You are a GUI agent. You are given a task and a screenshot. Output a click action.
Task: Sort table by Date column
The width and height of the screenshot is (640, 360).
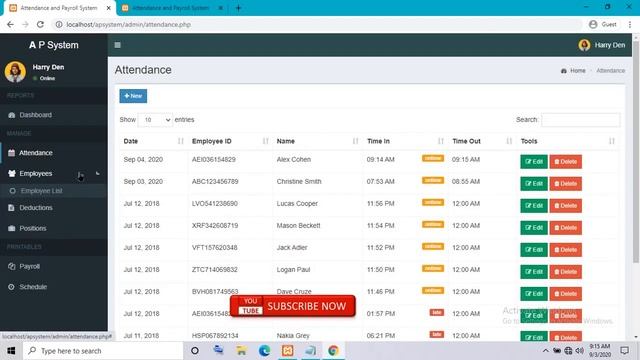pos(153,141)
